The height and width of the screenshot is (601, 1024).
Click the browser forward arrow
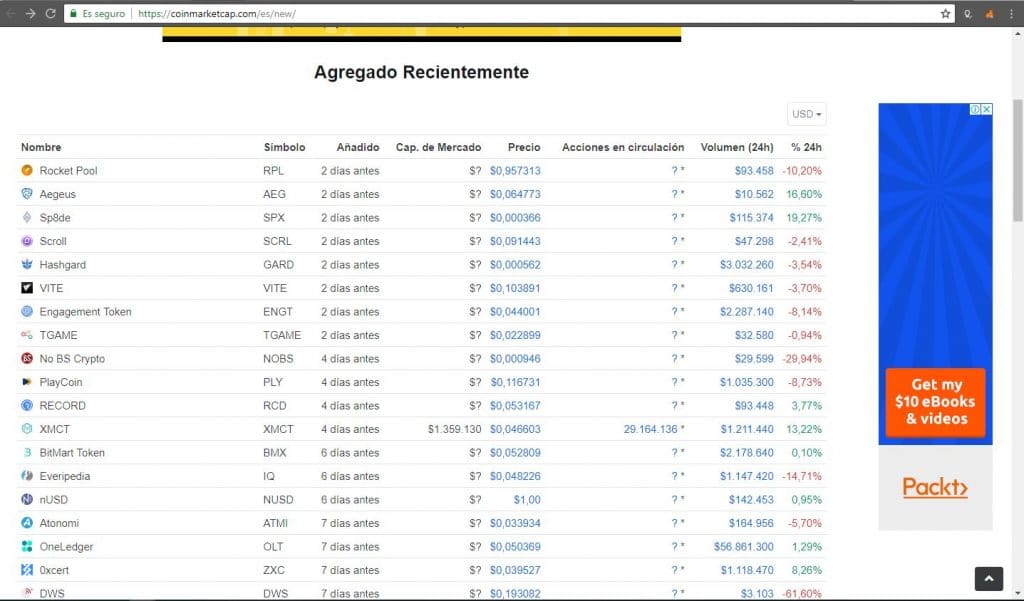30,13
